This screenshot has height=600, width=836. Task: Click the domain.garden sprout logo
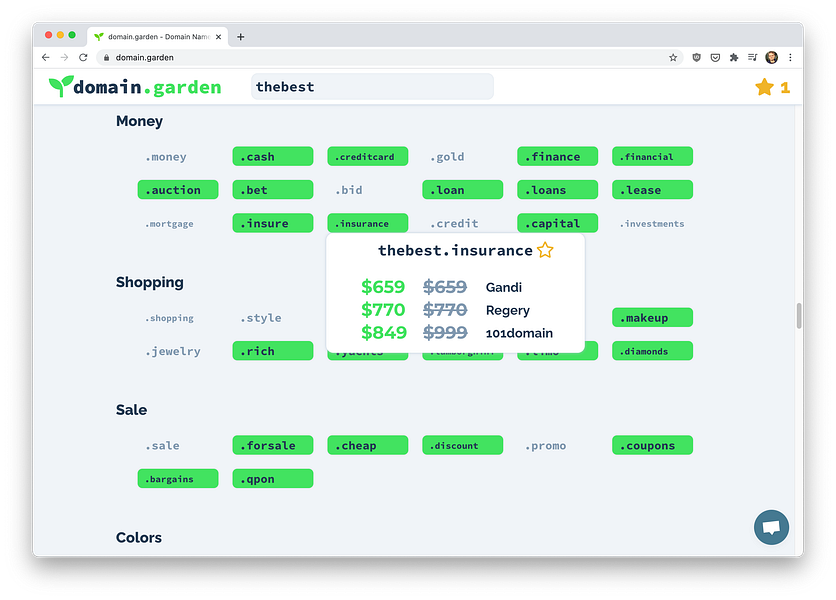(60, 86)
